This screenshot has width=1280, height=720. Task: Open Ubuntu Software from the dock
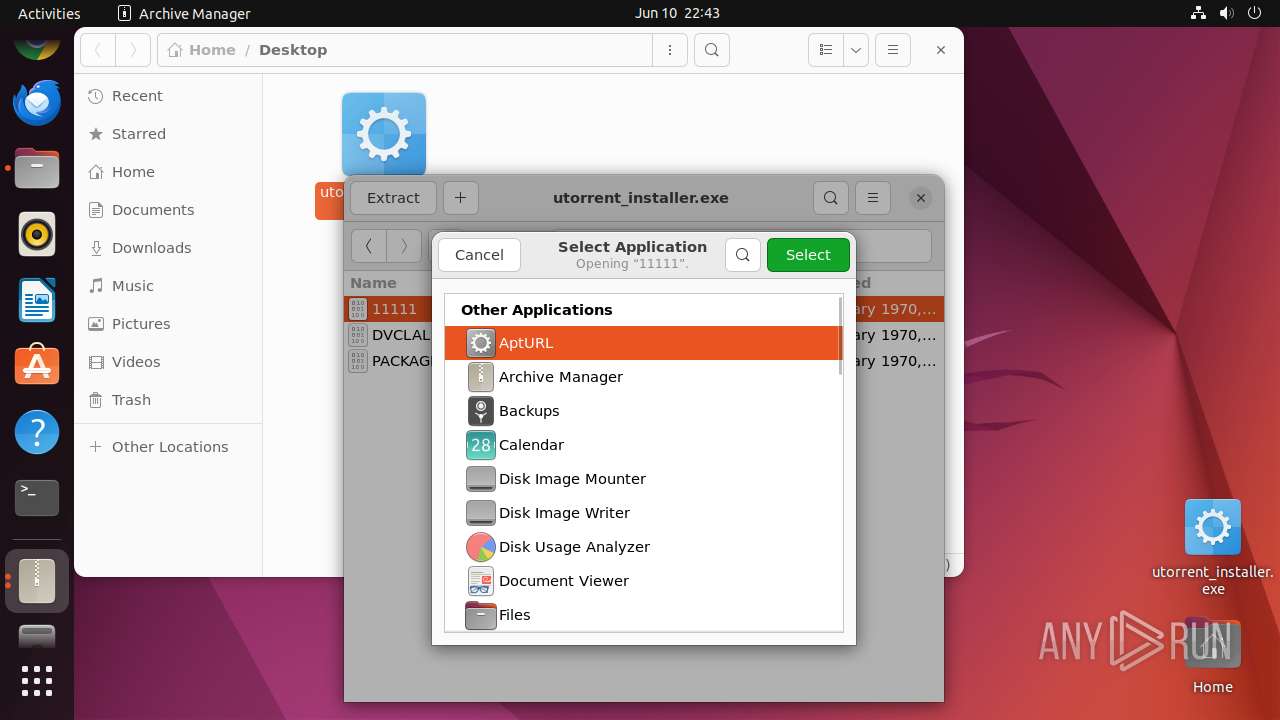(x=37, y=366)
